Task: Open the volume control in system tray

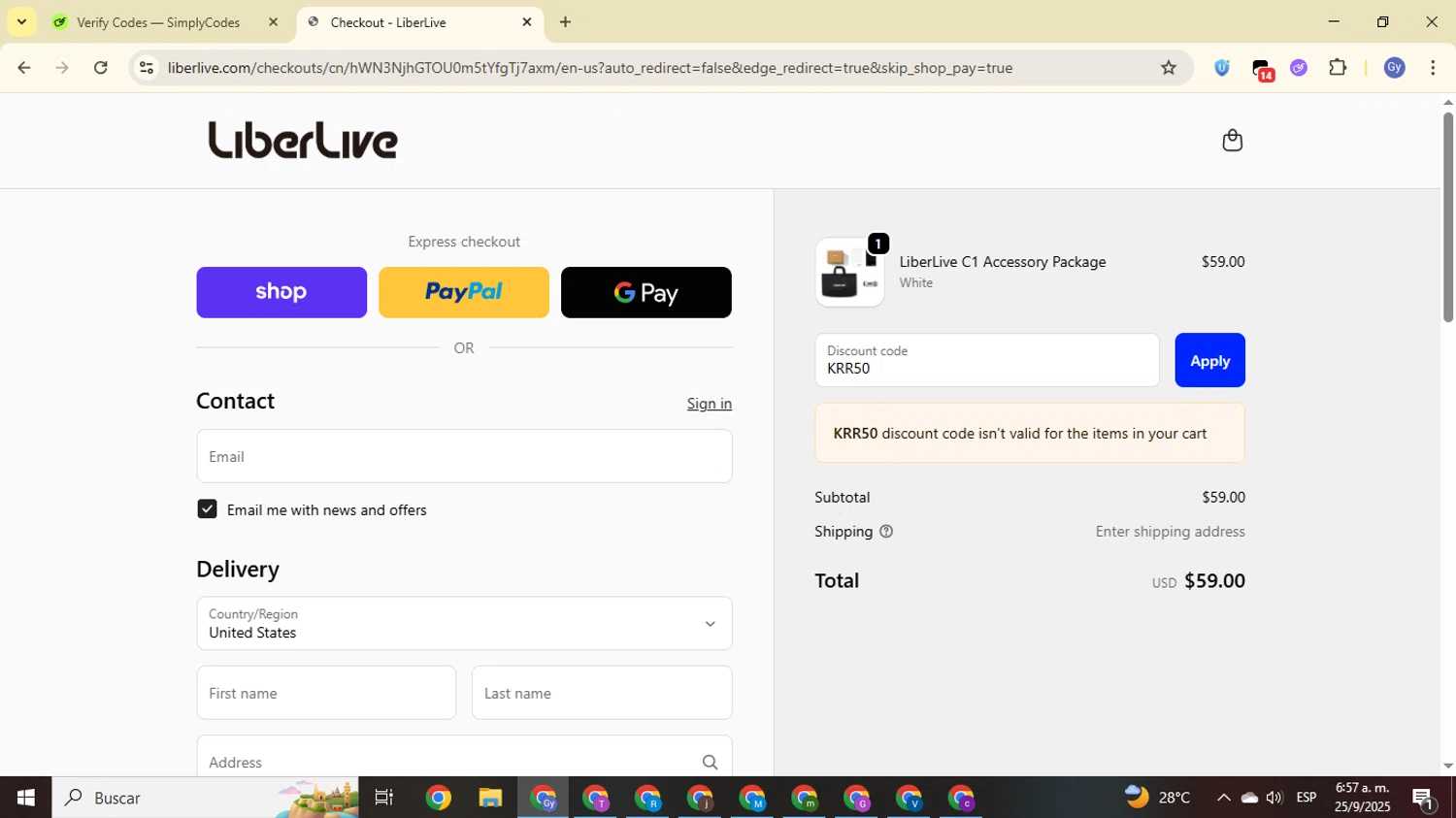Action: (1274, 798)
